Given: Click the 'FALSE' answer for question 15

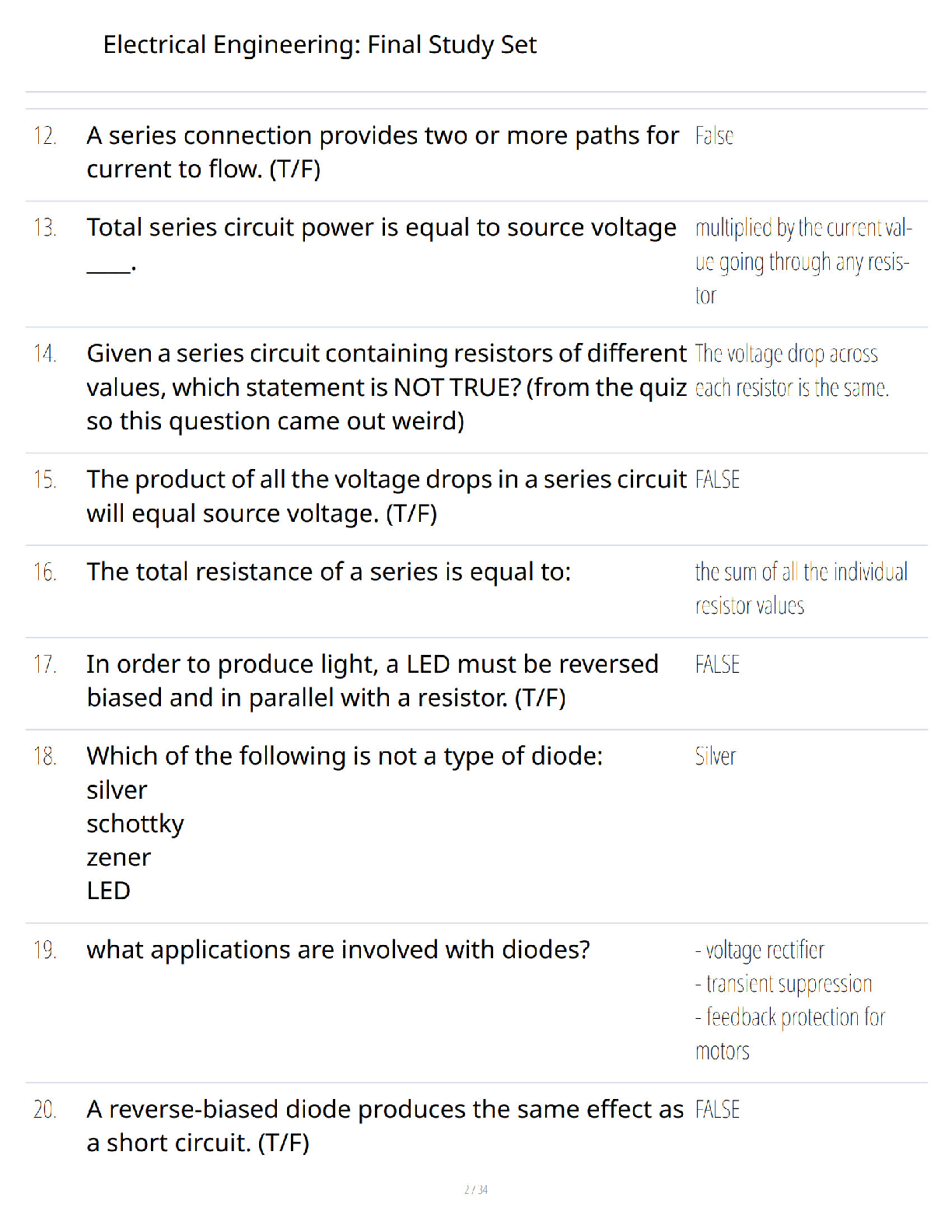Looking at the screenshot, I should 717,480.
